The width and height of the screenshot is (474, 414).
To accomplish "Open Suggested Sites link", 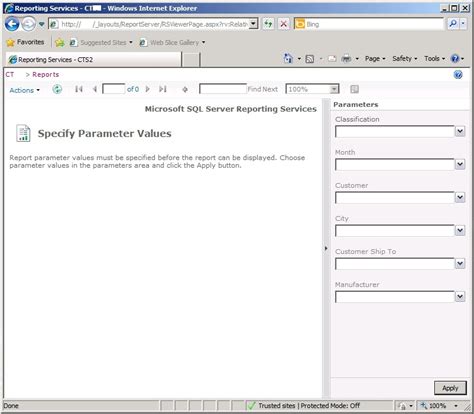I will [101, 43].
